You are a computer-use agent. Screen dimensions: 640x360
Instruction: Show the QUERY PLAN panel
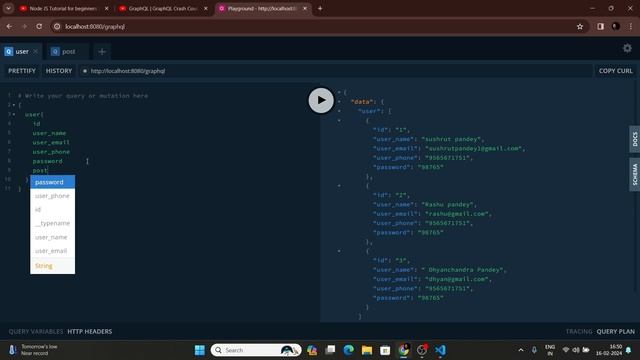tap(616, 331)
